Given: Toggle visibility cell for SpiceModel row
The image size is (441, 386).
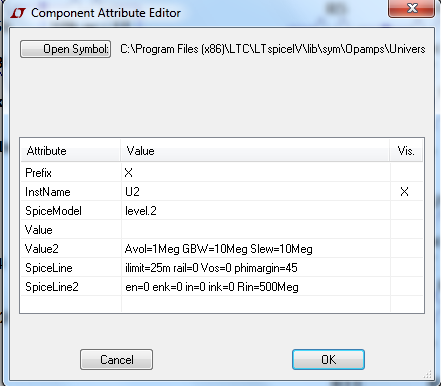Looking at the screenshot, I should point(406,210).
